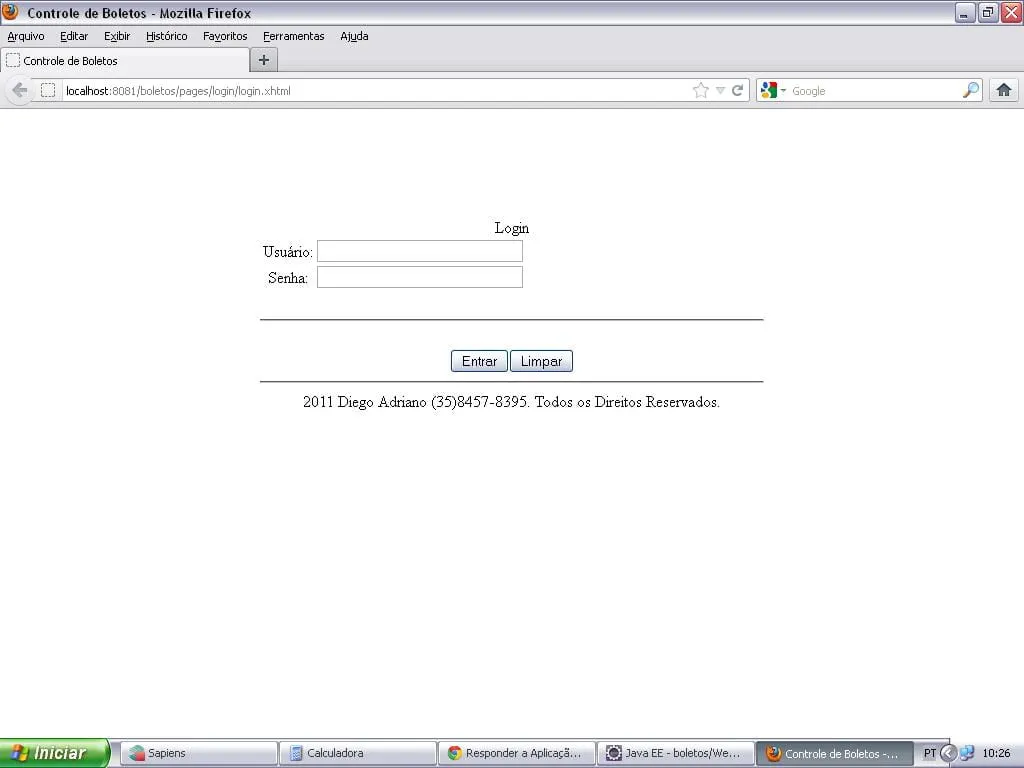This screenshot has height=768, width=1024.
Task: Bookmark this page with the star icon
Action: 701,90
